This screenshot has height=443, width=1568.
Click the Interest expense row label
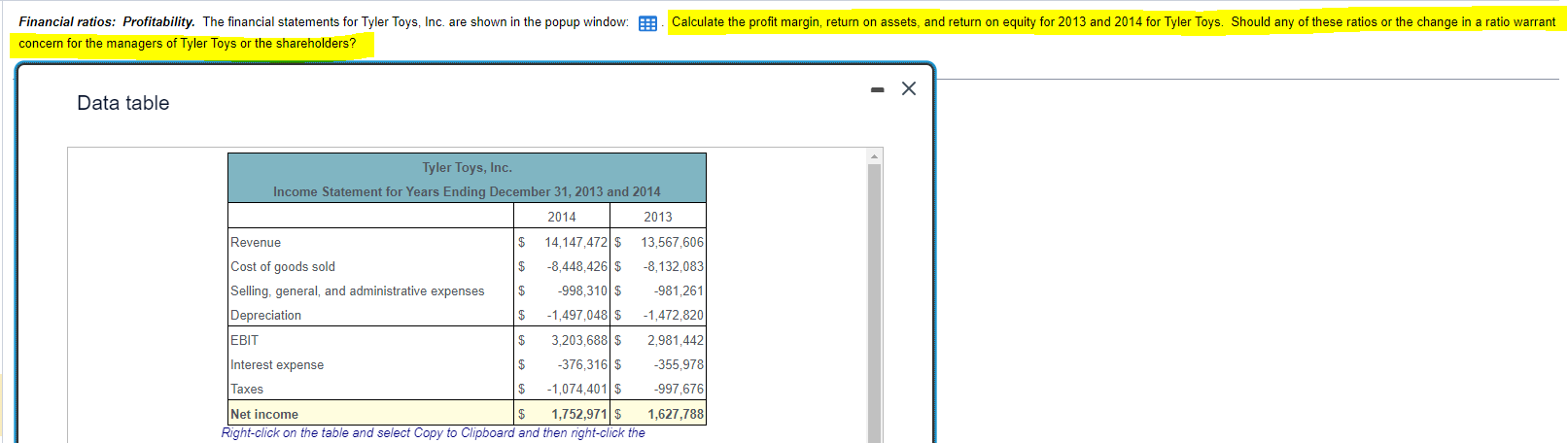(x=277, y=364)
